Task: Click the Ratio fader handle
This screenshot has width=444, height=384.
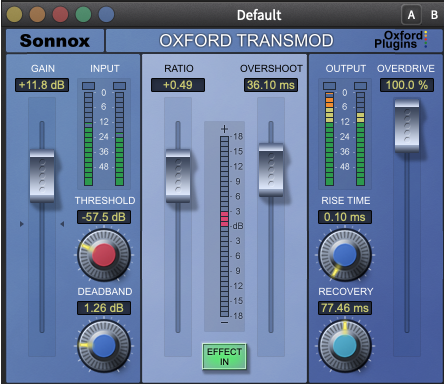Action: tap(178, 176)
